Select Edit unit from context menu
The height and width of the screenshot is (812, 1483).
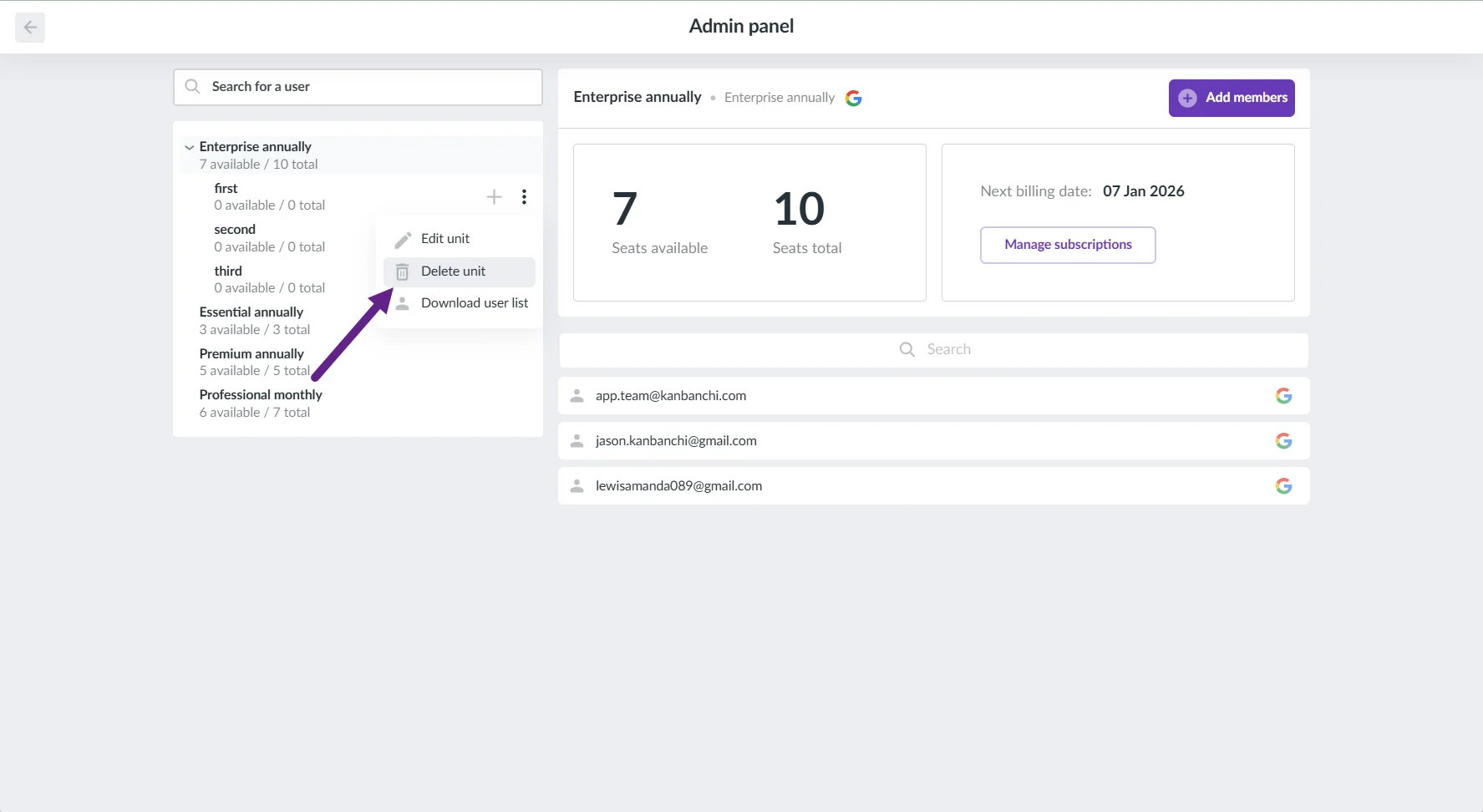click(445, 239)
